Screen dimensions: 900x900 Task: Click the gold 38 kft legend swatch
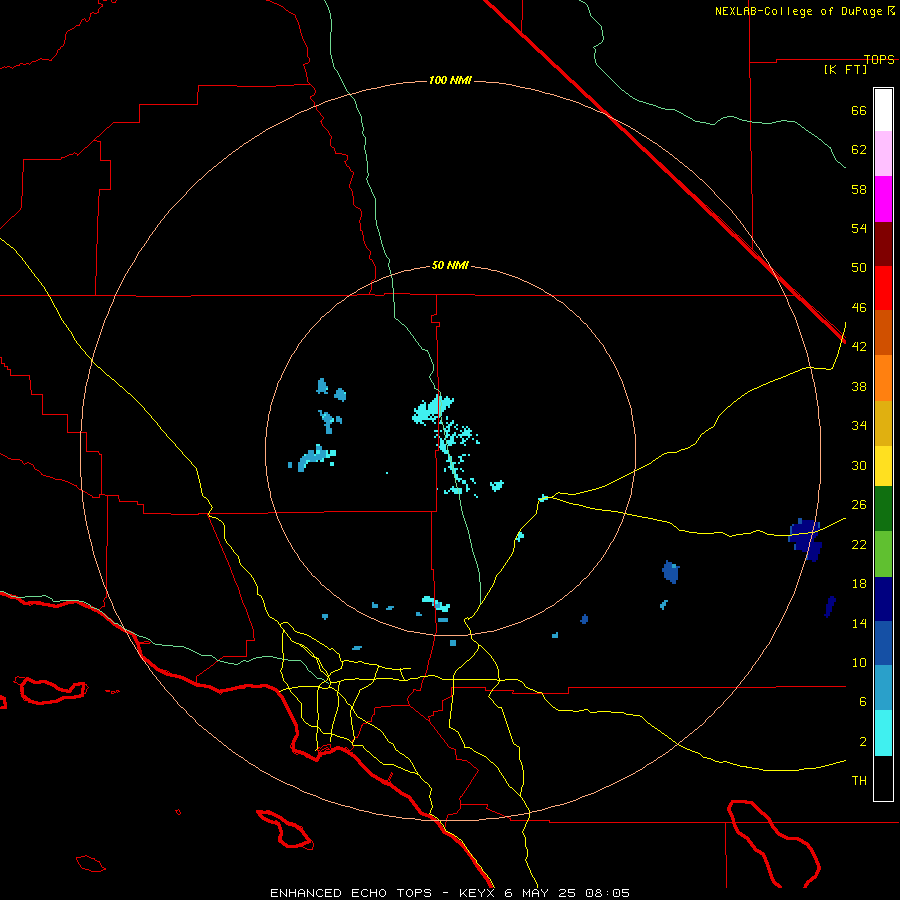point(883,423)
